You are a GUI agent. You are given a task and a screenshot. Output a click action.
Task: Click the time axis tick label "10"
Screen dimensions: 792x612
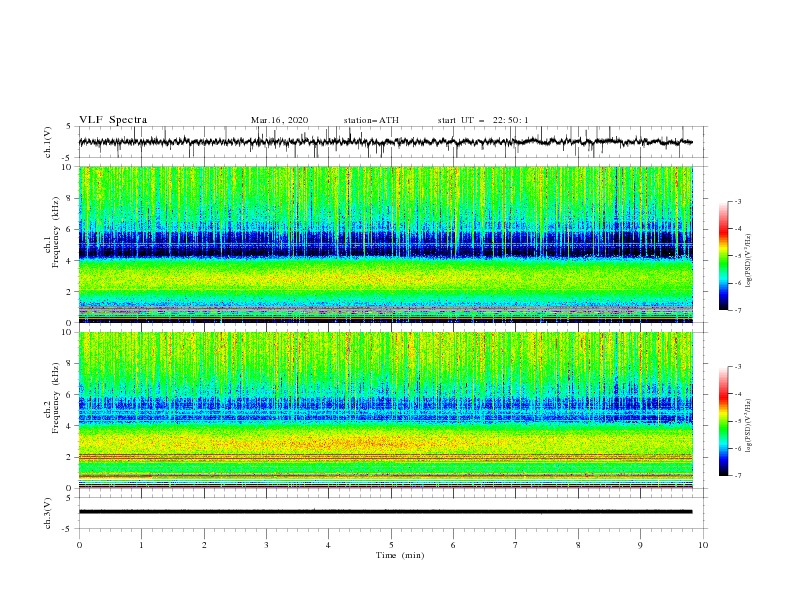point(703,545)
